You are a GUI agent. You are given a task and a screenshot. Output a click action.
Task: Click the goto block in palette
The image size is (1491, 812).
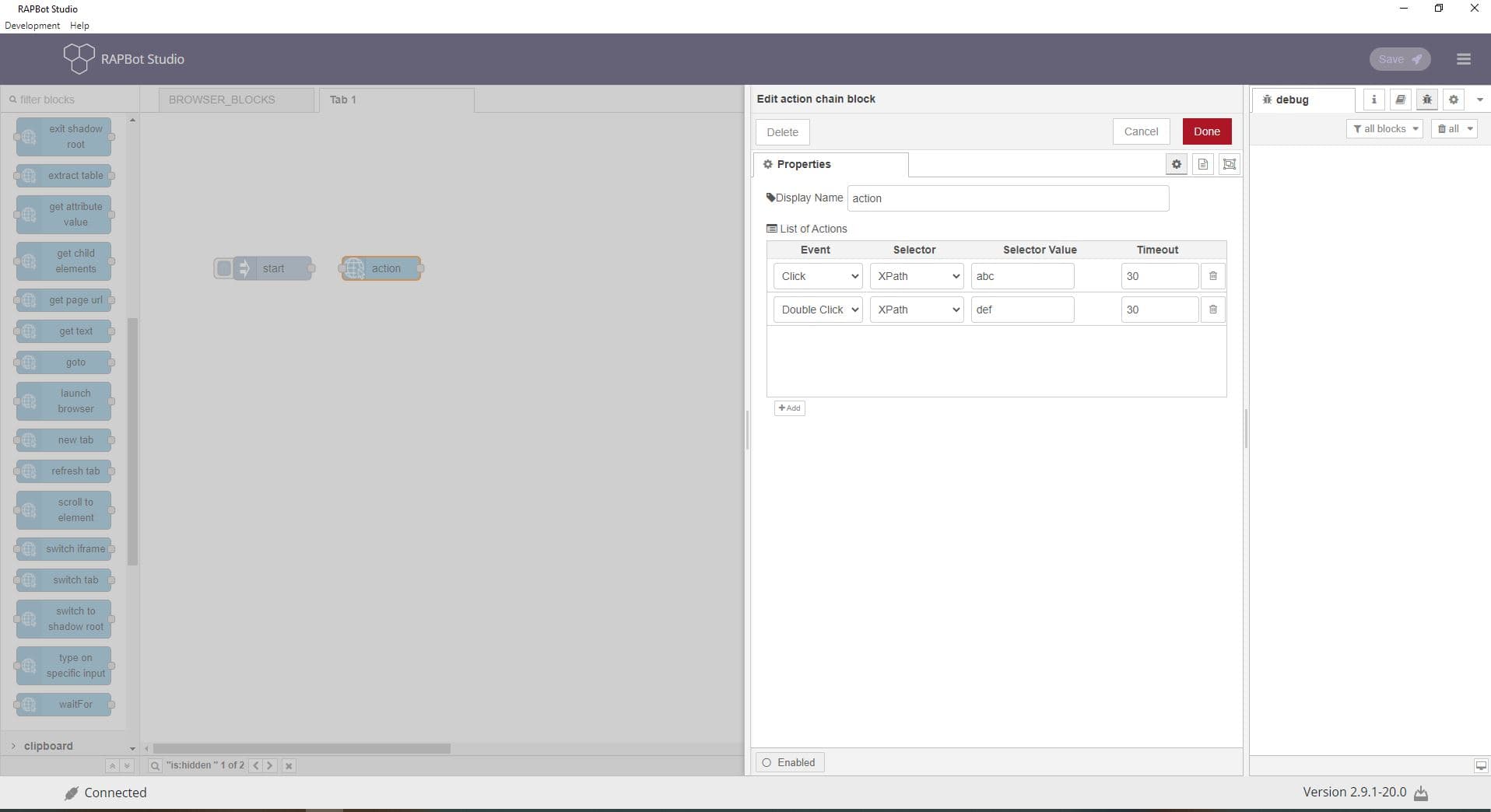[x=64, y=362]
